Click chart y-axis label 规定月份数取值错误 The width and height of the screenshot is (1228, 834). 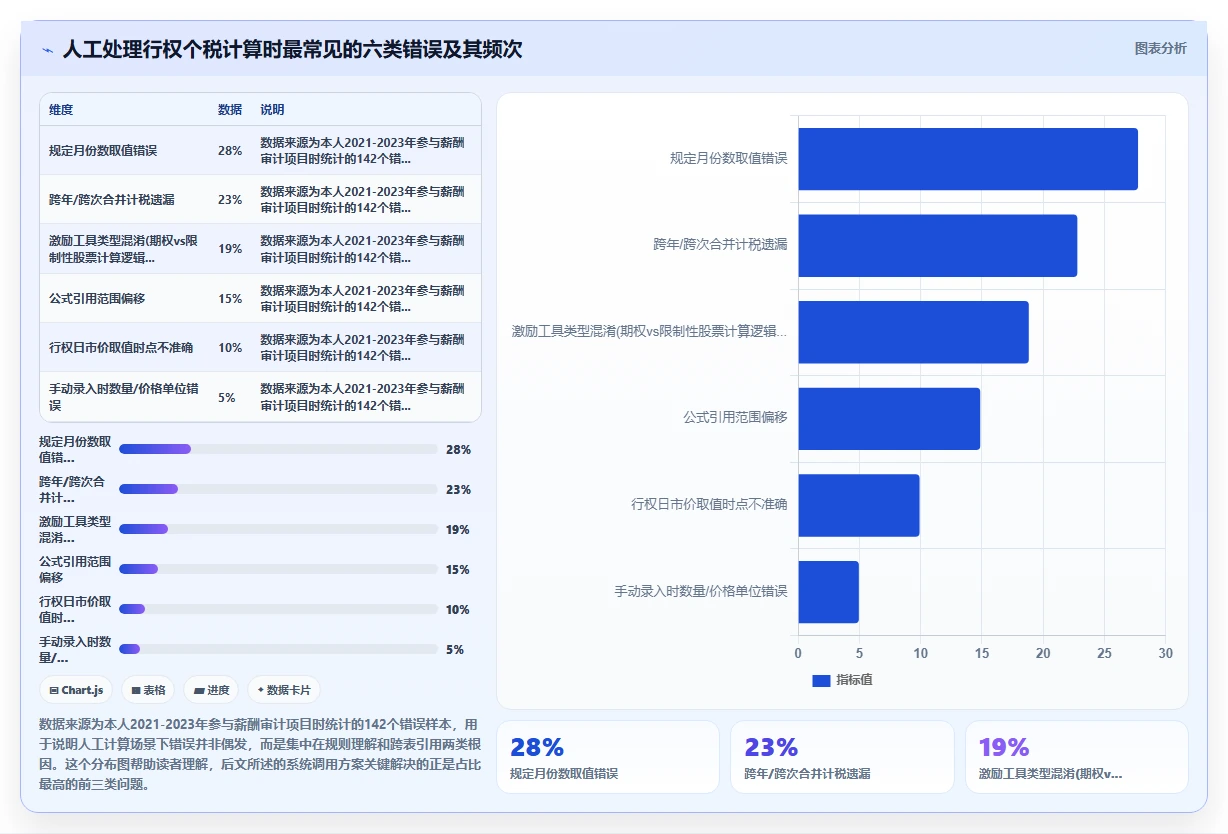click(729, 159)
